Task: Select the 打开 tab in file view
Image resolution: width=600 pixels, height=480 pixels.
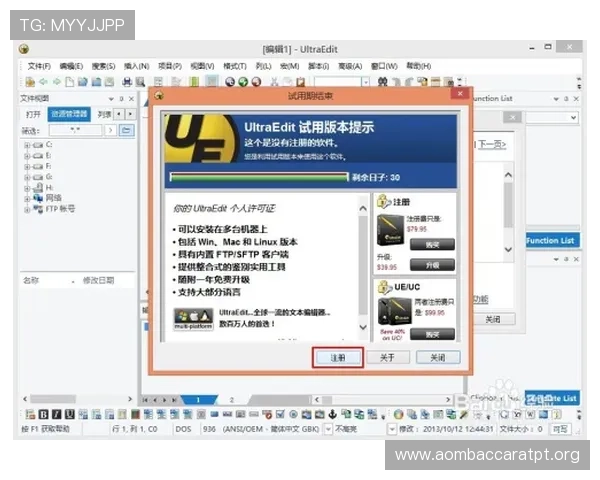Action: [x=33, y=114]
